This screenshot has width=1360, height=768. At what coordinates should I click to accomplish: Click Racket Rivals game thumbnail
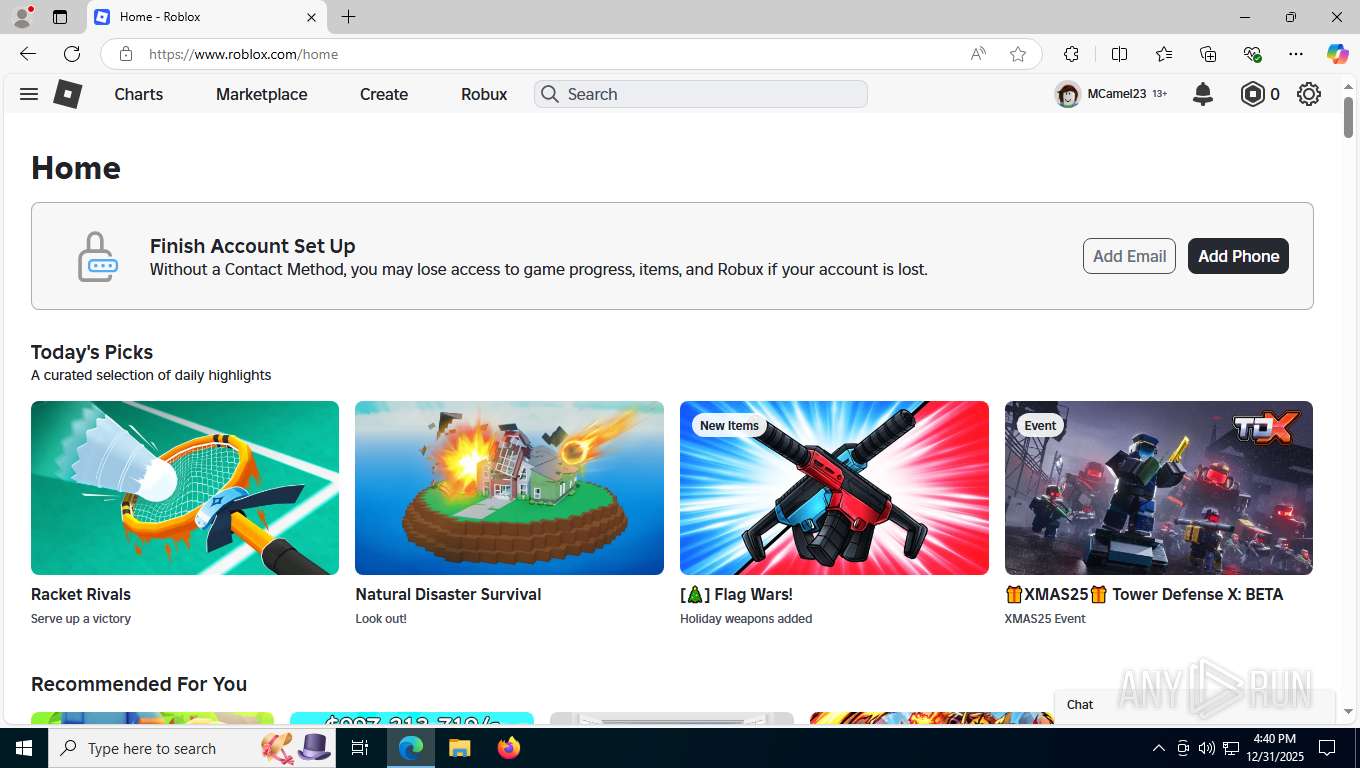click(185, 488)
